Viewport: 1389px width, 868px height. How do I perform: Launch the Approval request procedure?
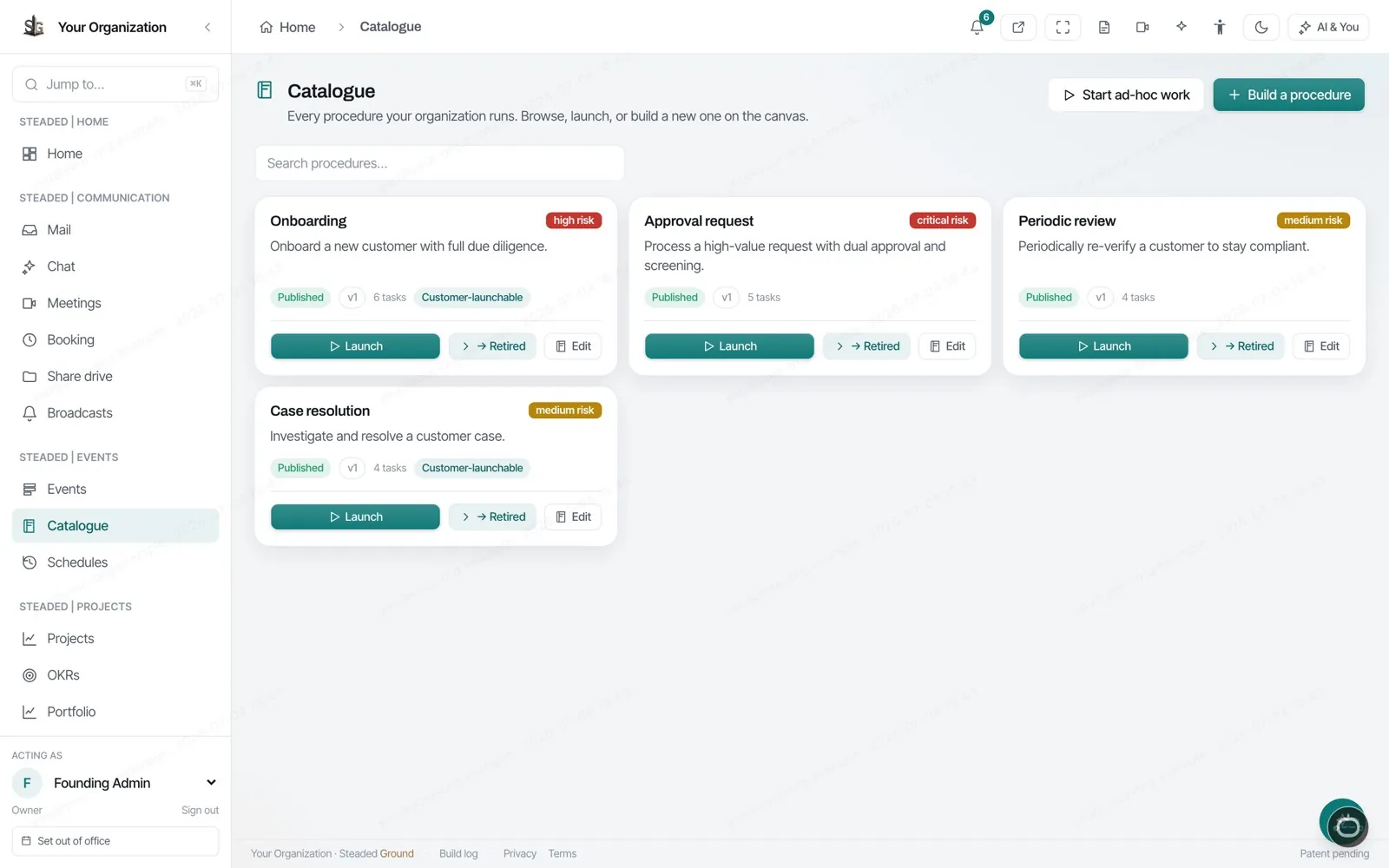[x=729, y=346]
